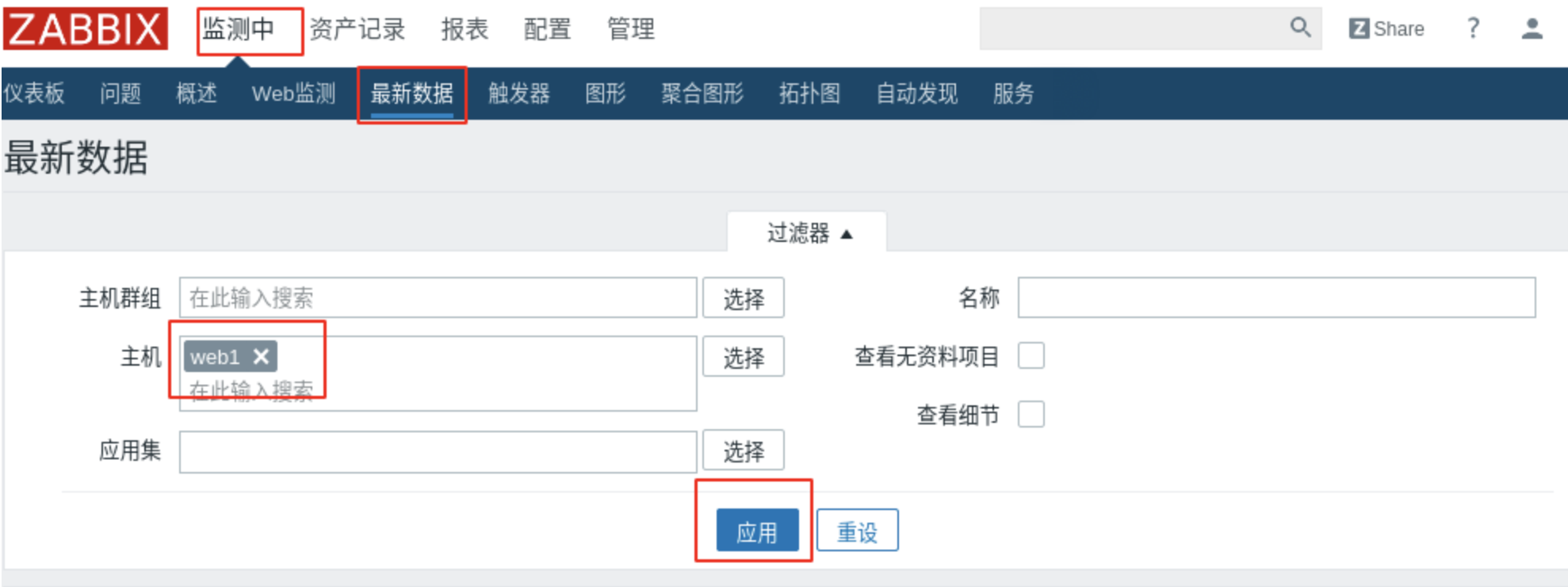
Task: Open the Zabbix Share link
Action: click(1386, 29)
